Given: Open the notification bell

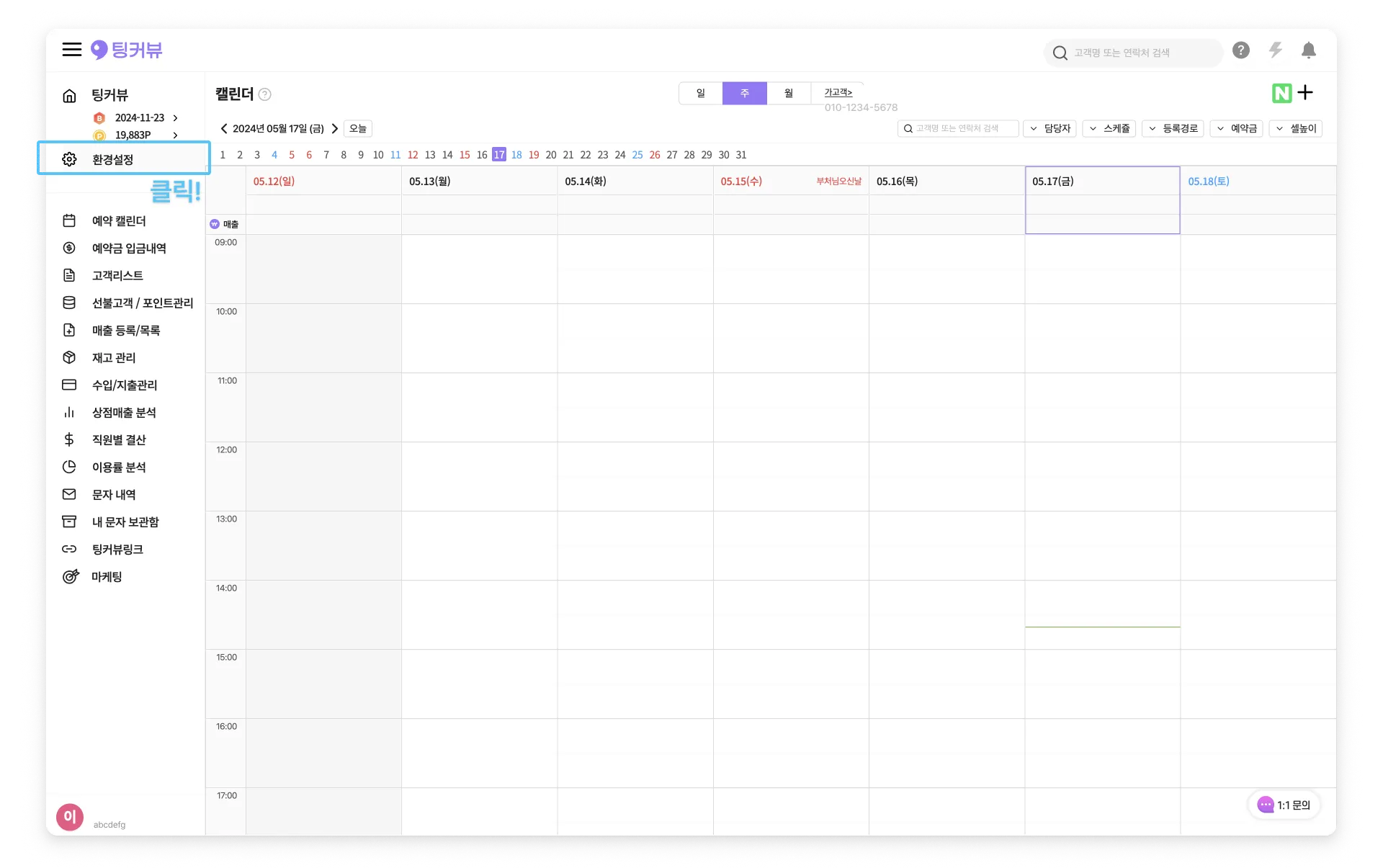Looking at the screenshot, I should [x=1309, y=50].
